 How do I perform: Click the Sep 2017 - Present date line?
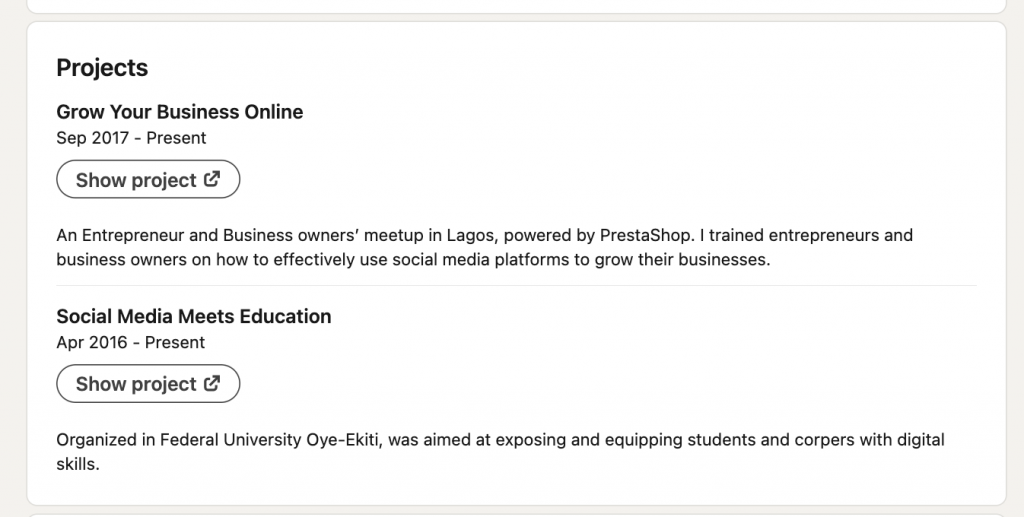(131, 138)
